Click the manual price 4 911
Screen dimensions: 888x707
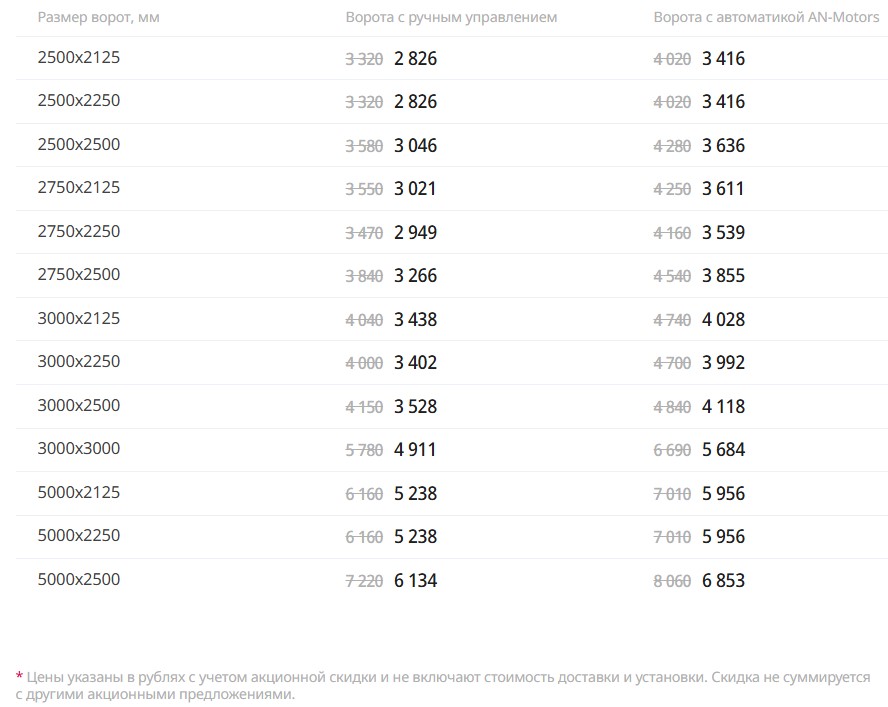click(415, 450)
